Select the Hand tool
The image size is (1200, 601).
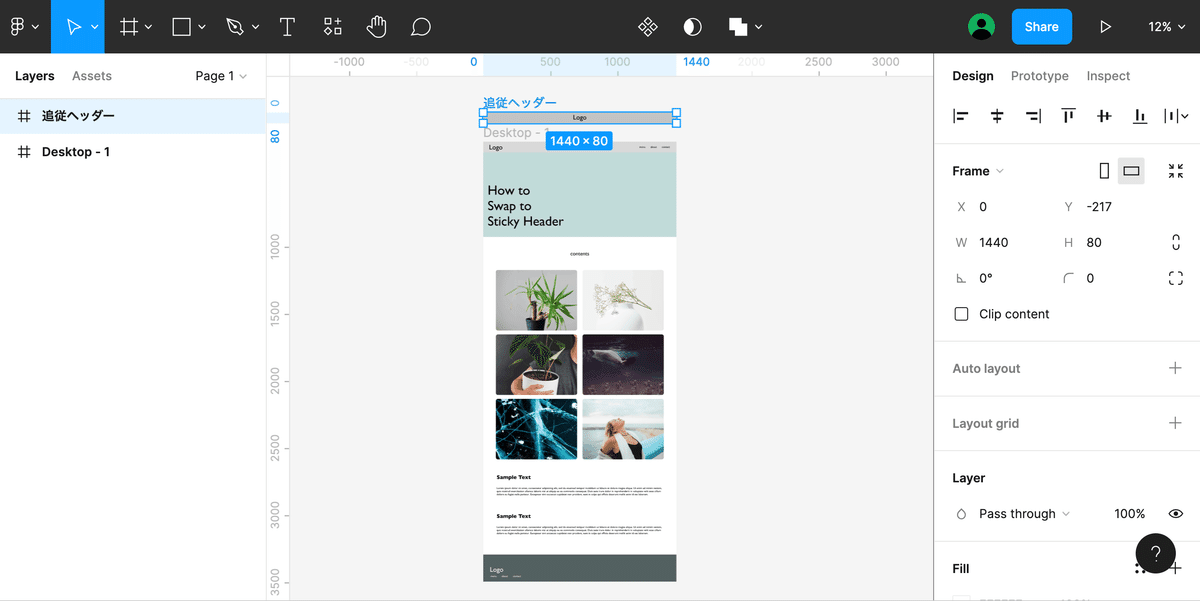click(377, 27)
